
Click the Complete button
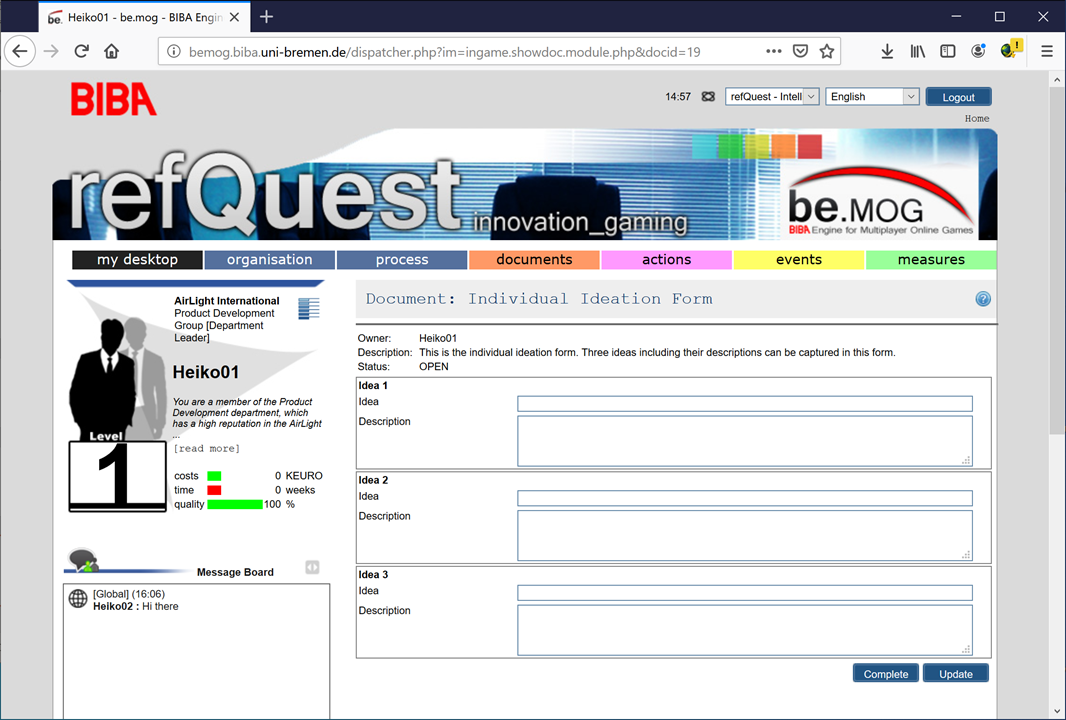(886, 674)
